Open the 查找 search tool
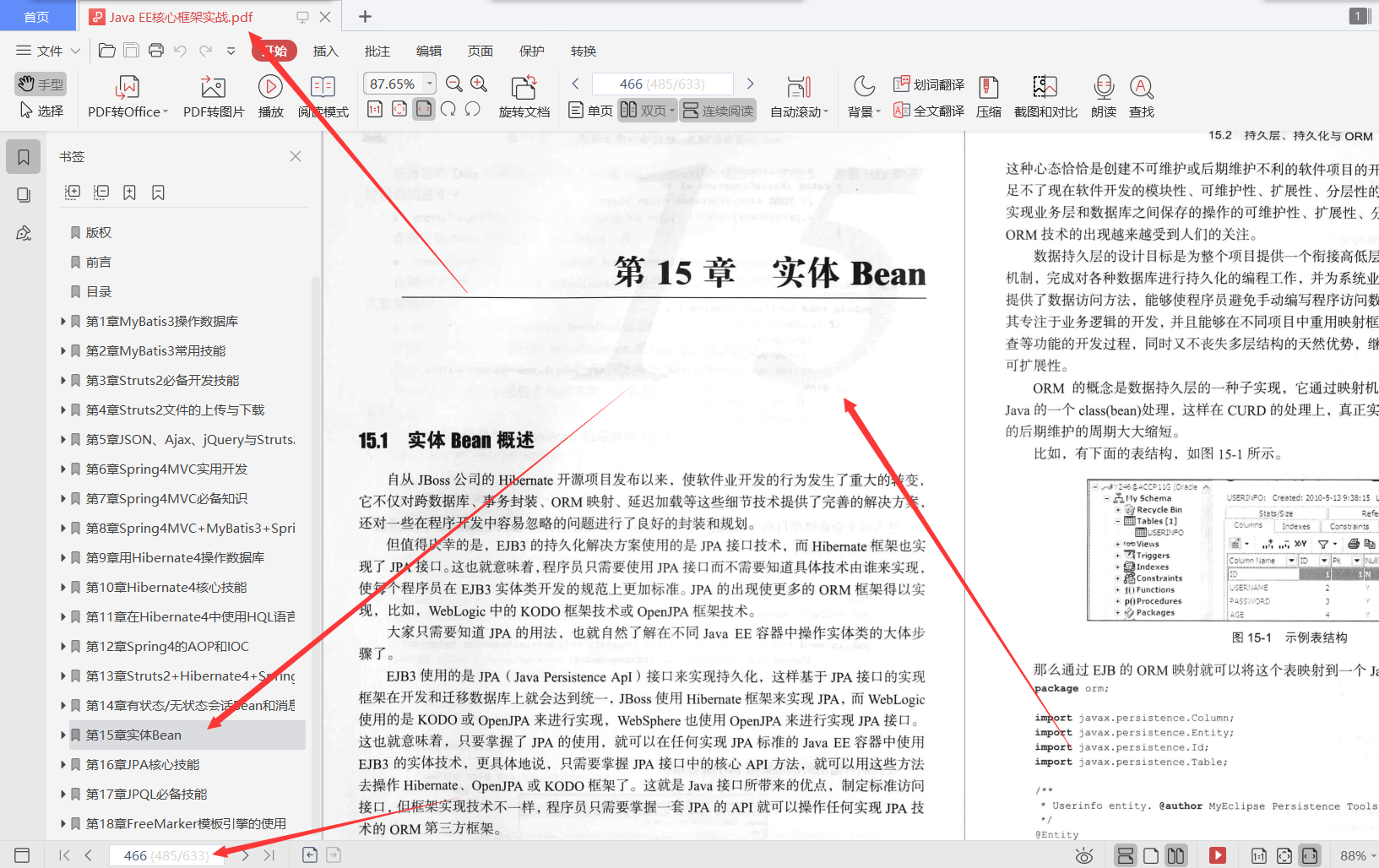 coord(1142,97)
